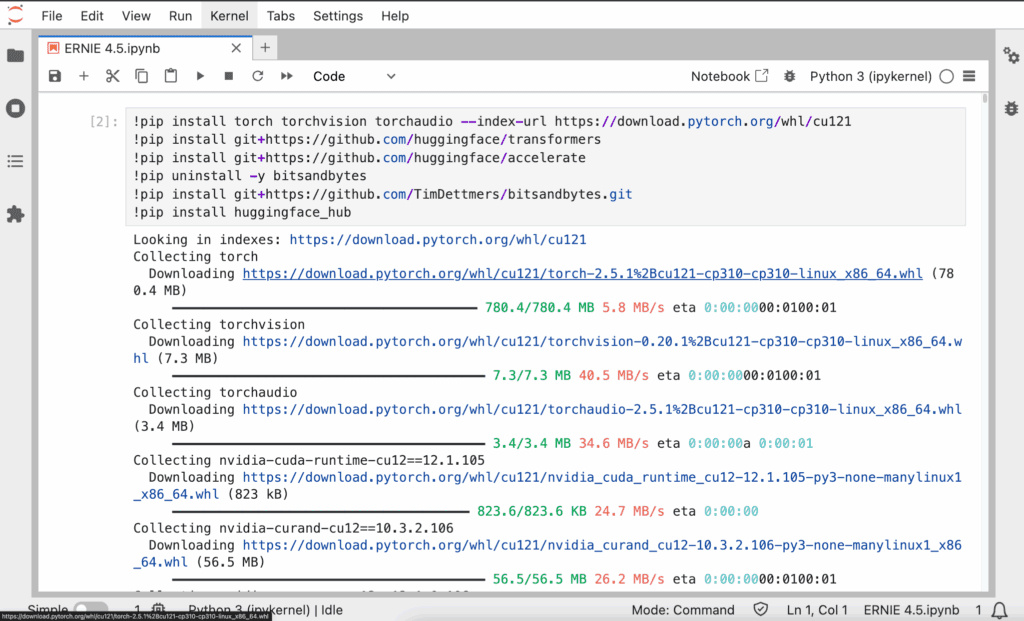The height and width of the screenshot is (621, 1024).
Task: Toggle Simple mode switch in status bar
Action: pos(91,610)
